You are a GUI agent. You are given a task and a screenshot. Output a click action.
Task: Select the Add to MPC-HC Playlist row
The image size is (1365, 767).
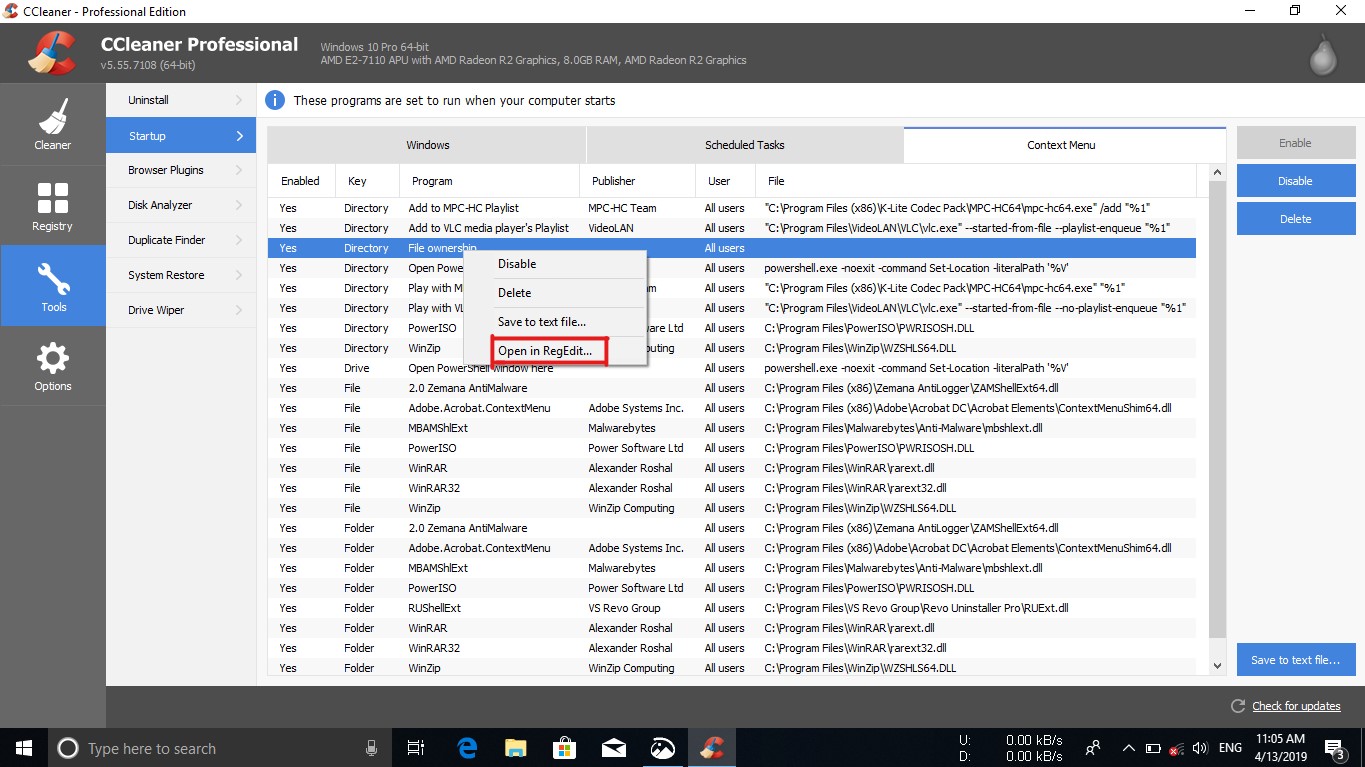(x=731, y=208)
